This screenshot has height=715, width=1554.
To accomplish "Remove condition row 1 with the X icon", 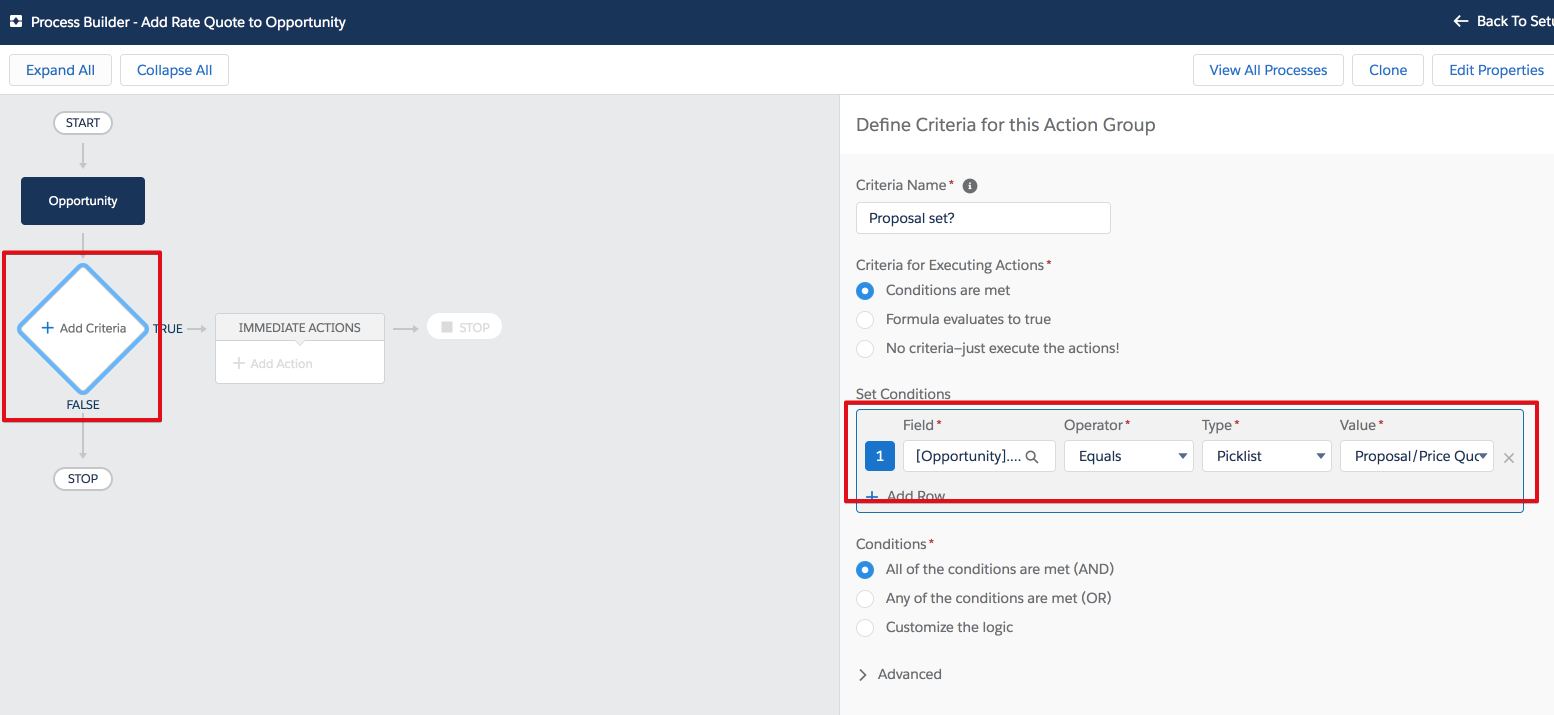I will (x=1509, y=458).
